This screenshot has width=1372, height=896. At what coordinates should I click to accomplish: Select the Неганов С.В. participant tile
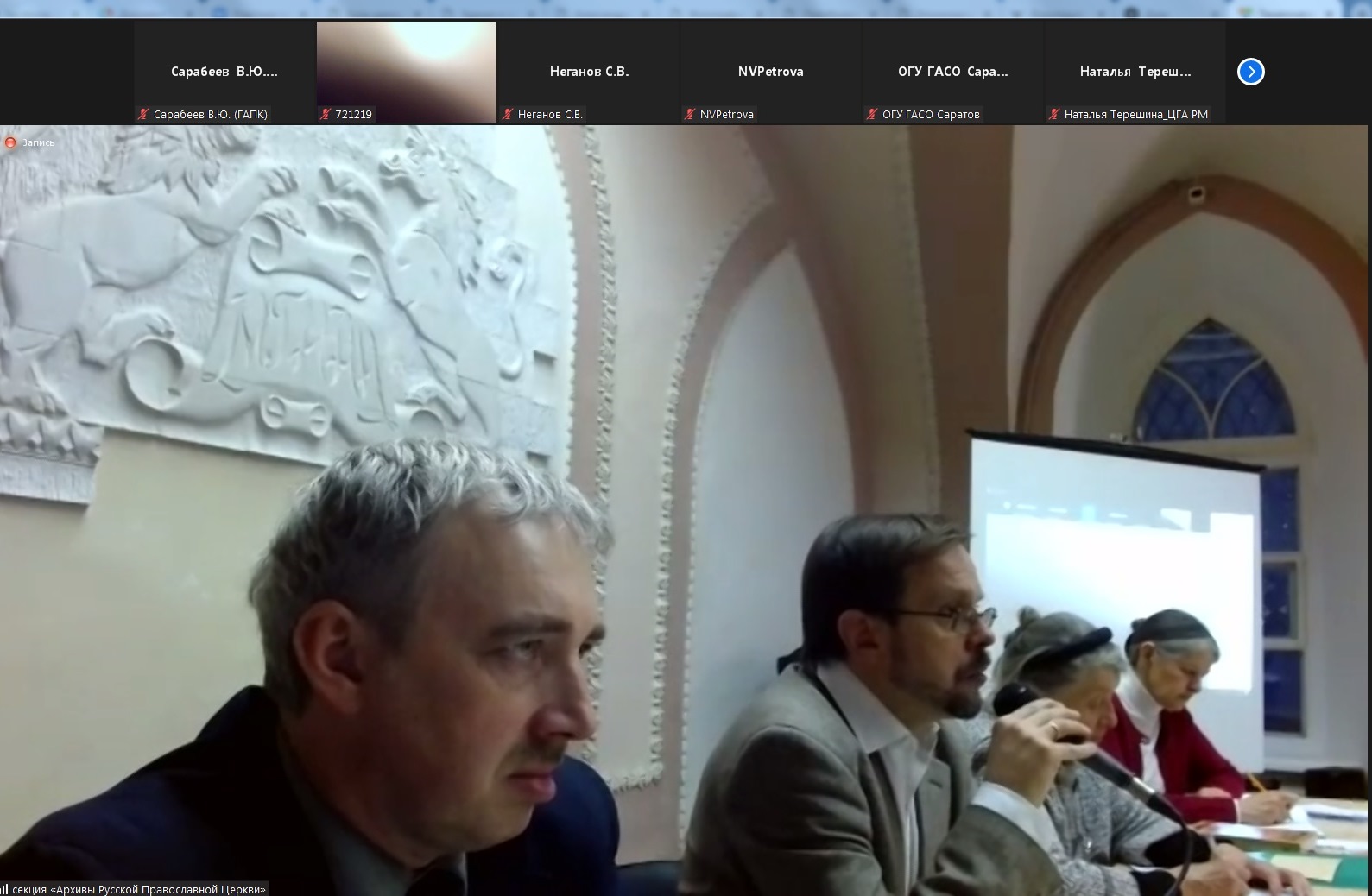pyautogui.click(x=589, y=72)
